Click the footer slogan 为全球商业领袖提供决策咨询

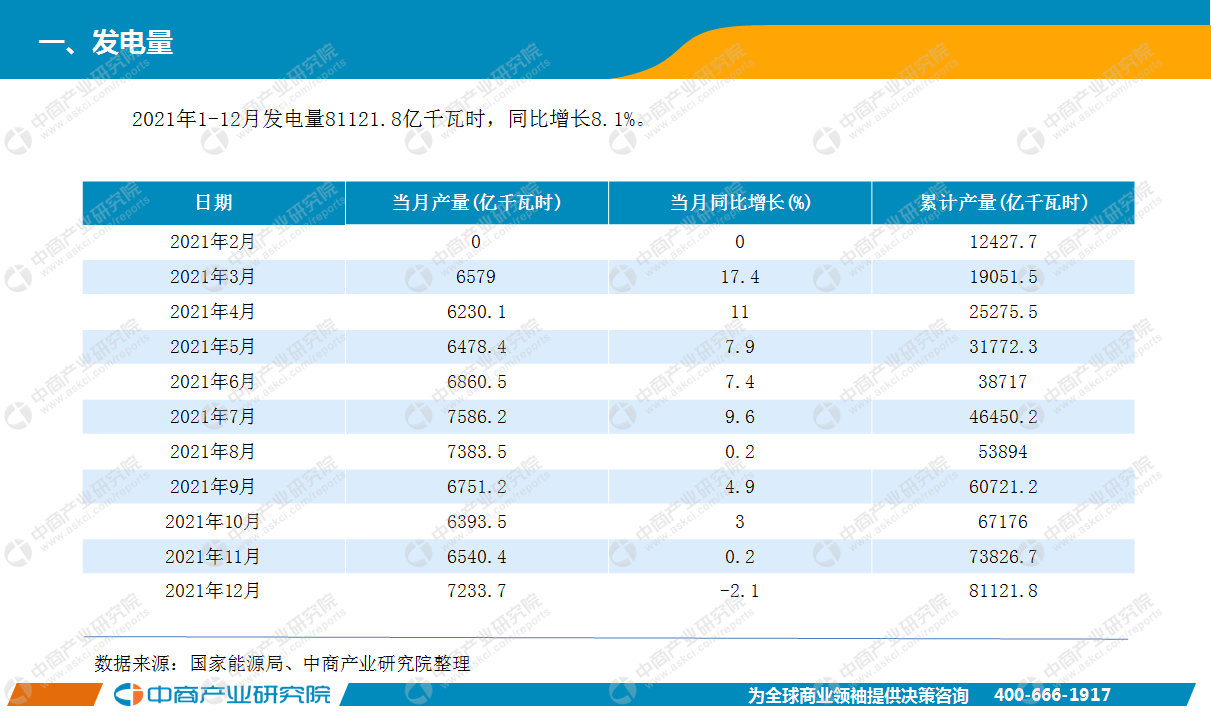(858, 695)
